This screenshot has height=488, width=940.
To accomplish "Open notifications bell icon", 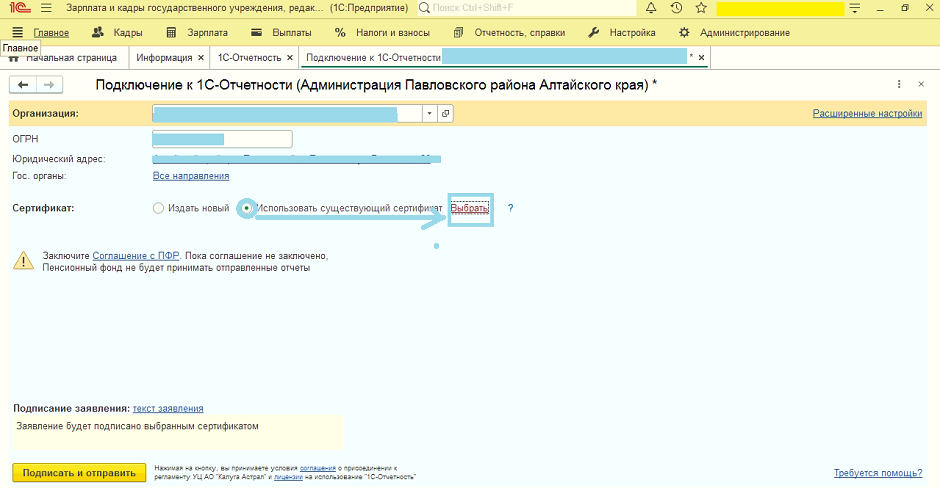I will tap(651, 8).
